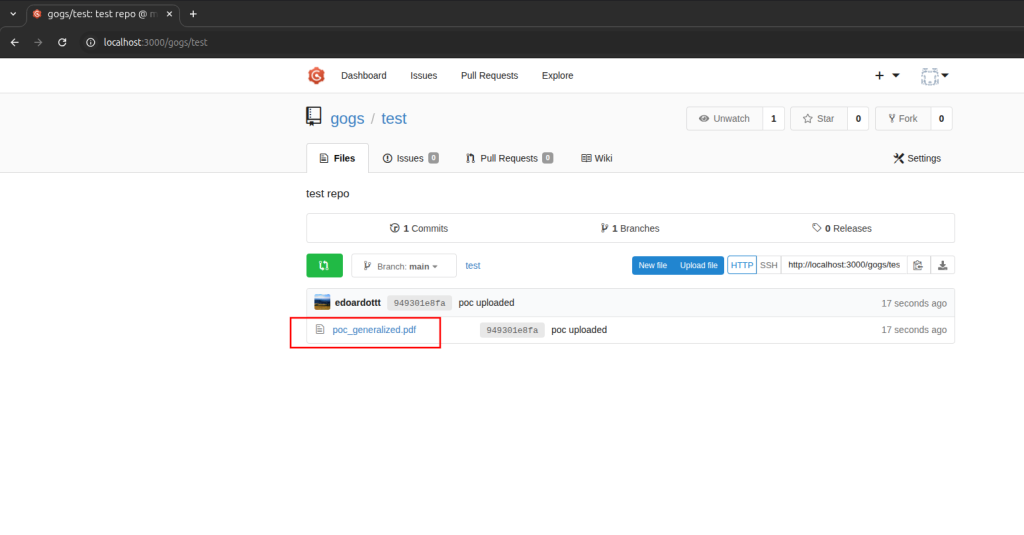Click the site info icon in address bar
Image resolution: width=1024 pixels, height=535 pixels.
(91, 42)
